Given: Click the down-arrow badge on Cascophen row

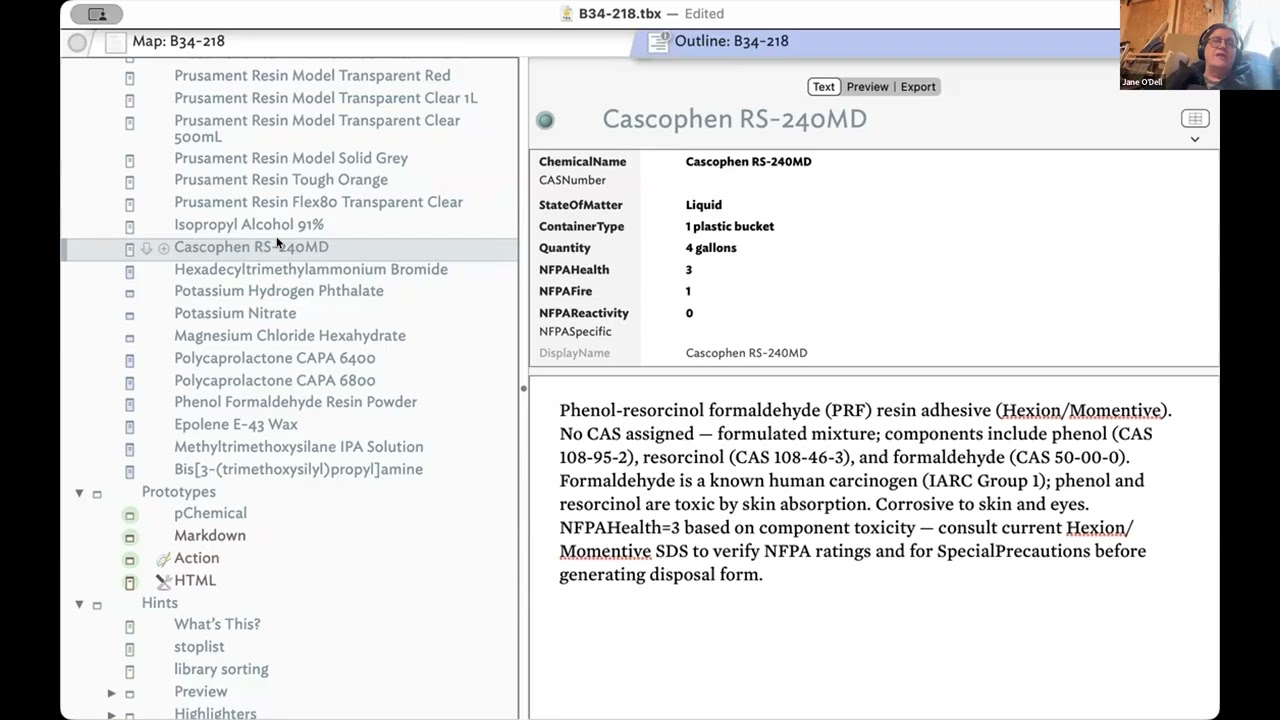Looking at the screenshot, I should [146, 248].
